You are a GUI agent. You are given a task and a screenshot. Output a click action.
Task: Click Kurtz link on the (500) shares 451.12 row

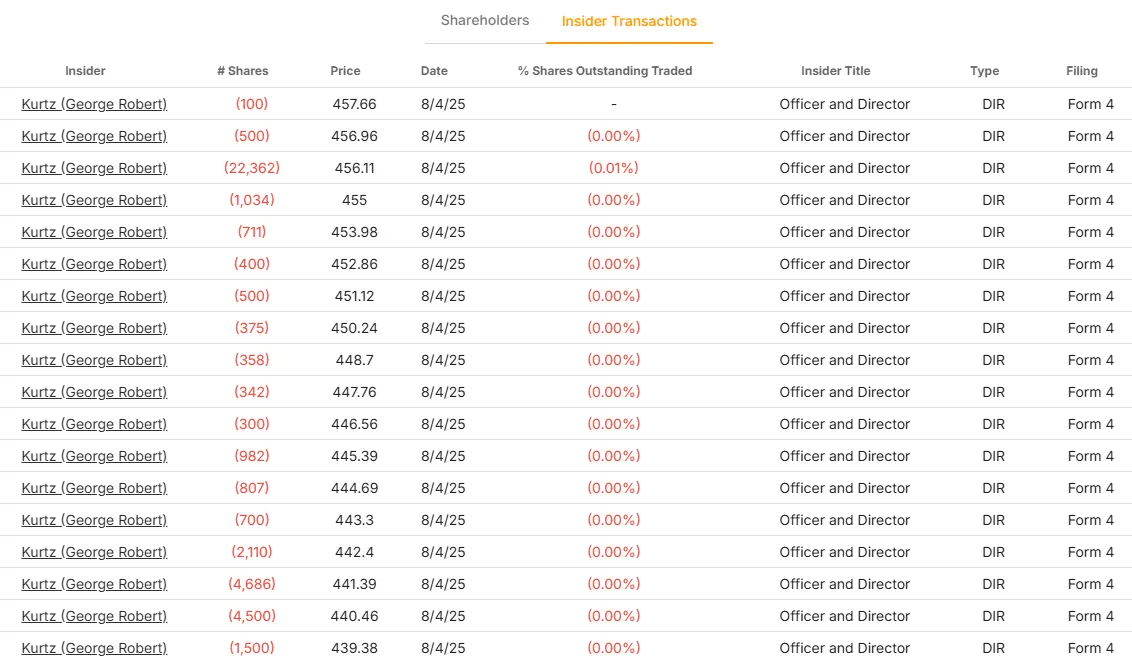(x=94, y=296)
